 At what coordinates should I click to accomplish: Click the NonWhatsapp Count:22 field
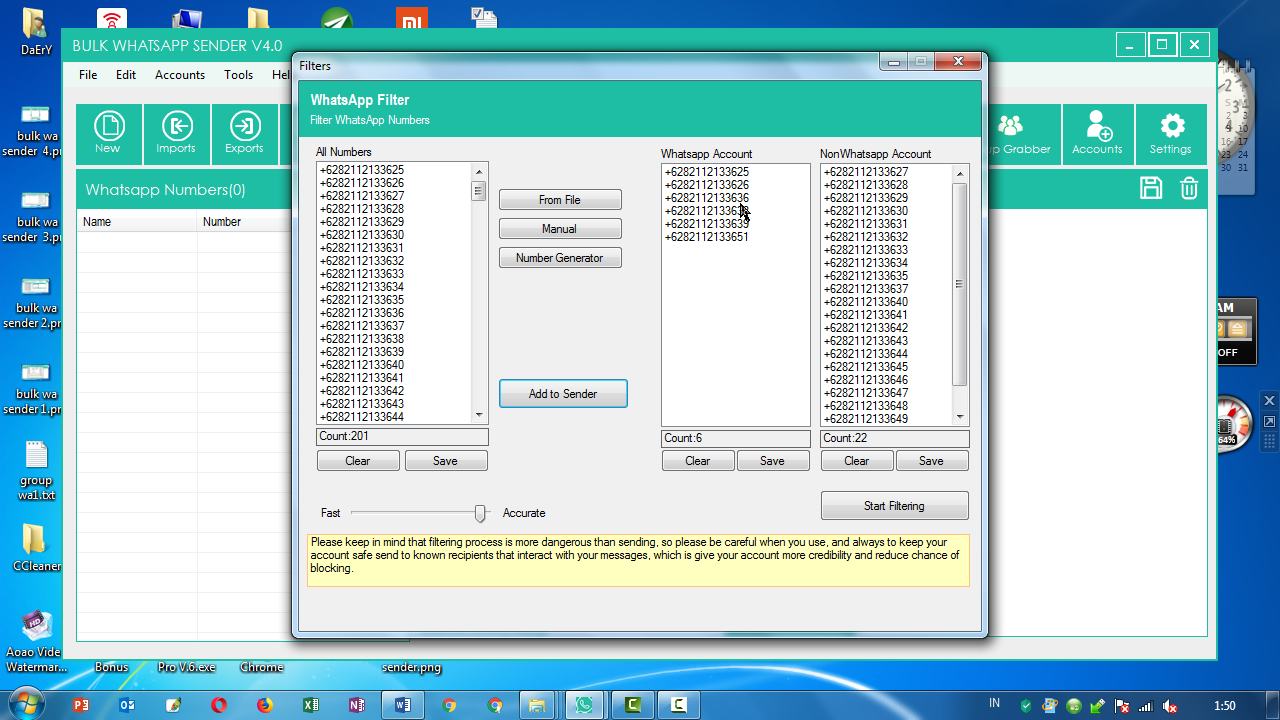tap(895, 439)
